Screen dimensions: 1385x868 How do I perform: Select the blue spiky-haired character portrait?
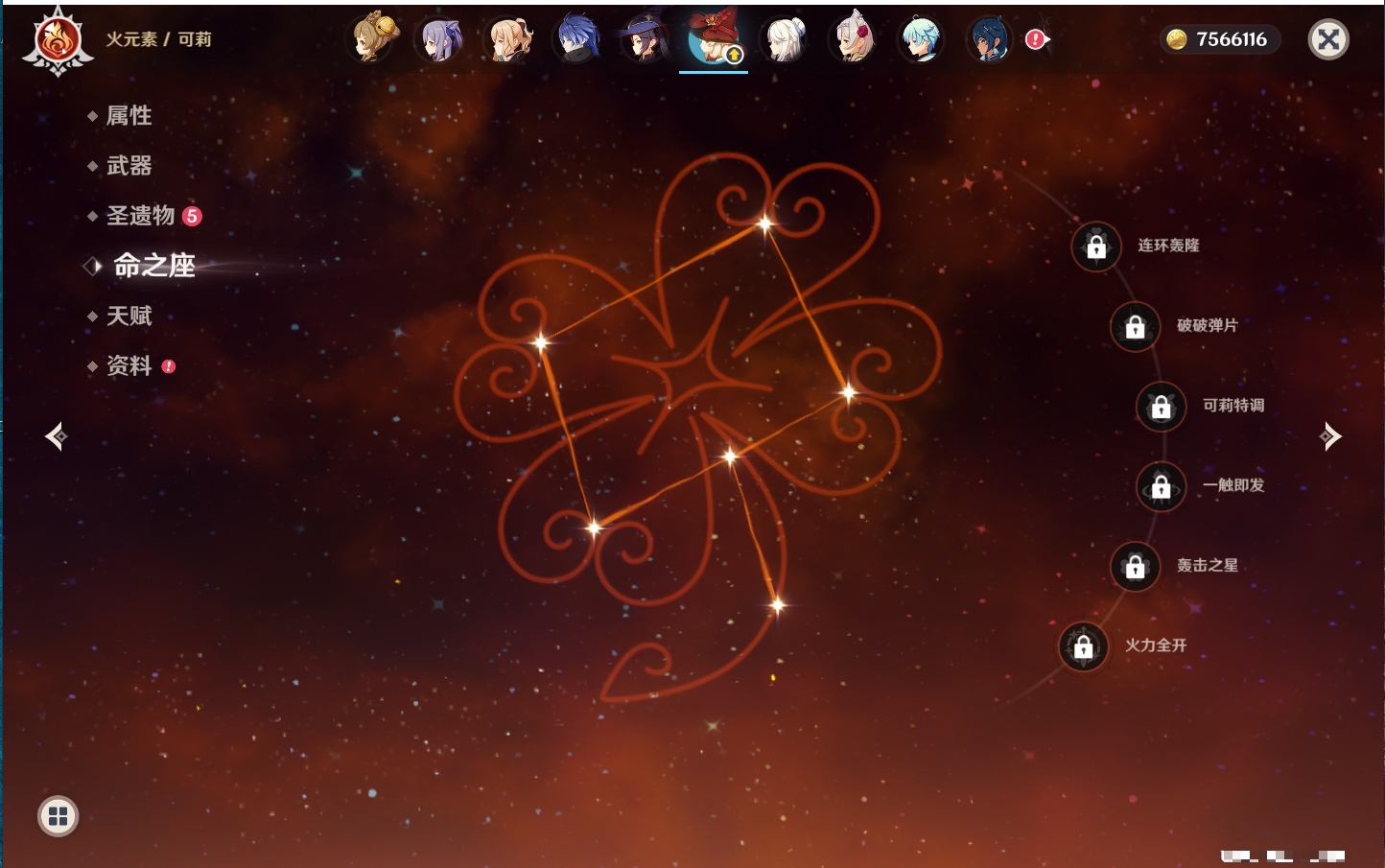pos(578,40)
